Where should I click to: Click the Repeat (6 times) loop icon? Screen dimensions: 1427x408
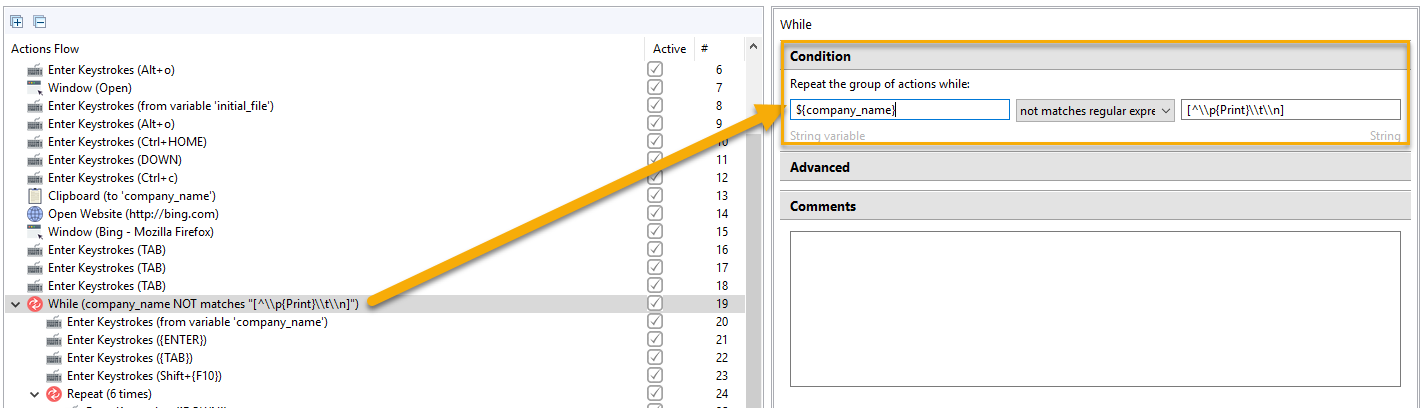54,394
